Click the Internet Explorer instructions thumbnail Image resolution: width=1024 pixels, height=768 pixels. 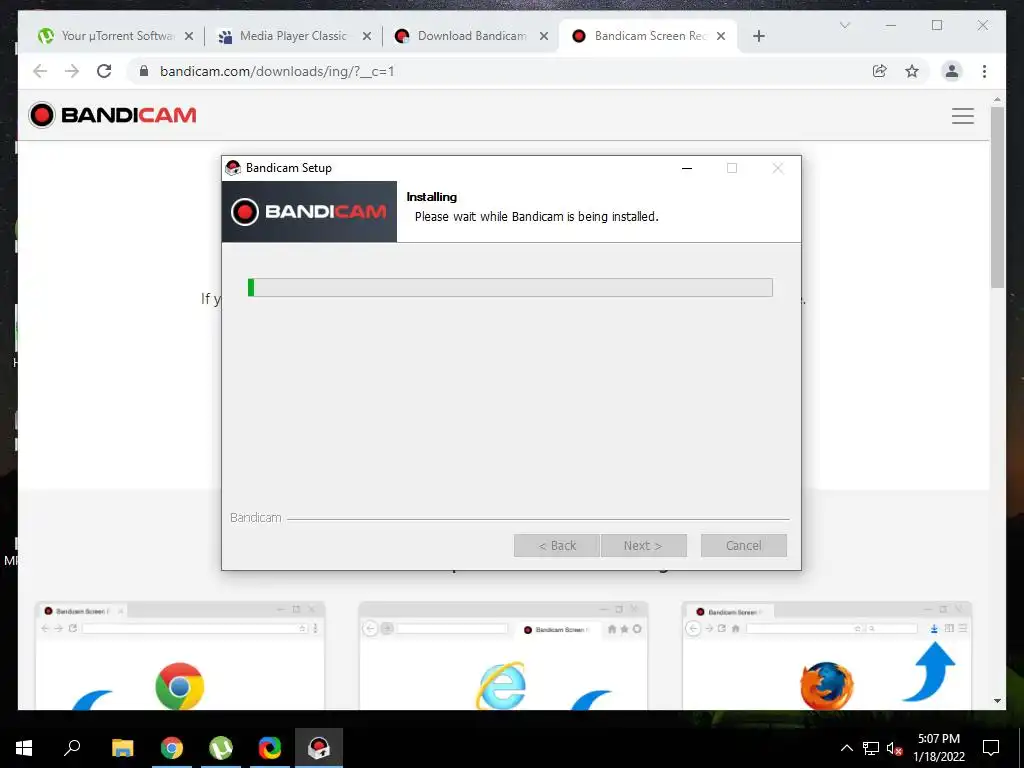[x=503, y=655]
